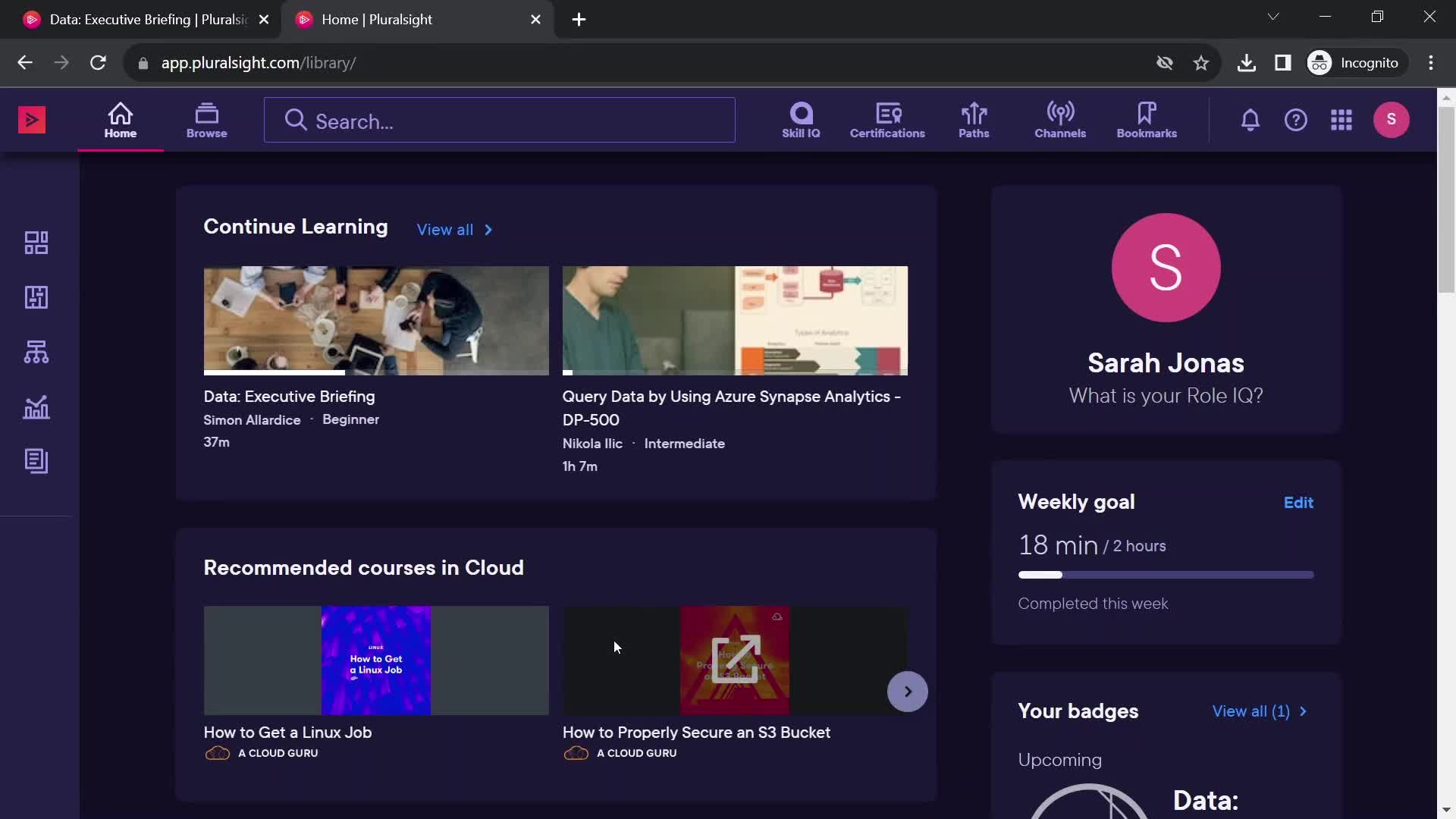Open Data: Executive Briefing thumbnail
This screenshot has height=819, width=1456.
pos(376,320)
